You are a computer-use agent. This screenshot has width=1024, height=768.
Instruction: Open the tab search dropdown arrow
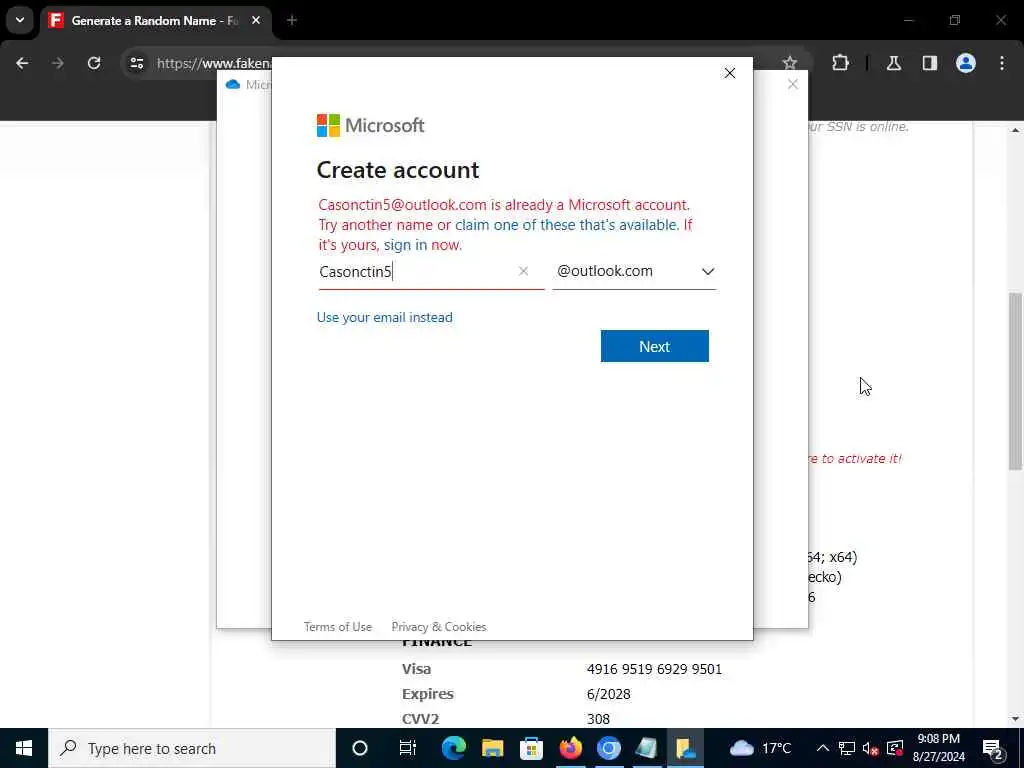pyautogui.click(x=20, y=20)
